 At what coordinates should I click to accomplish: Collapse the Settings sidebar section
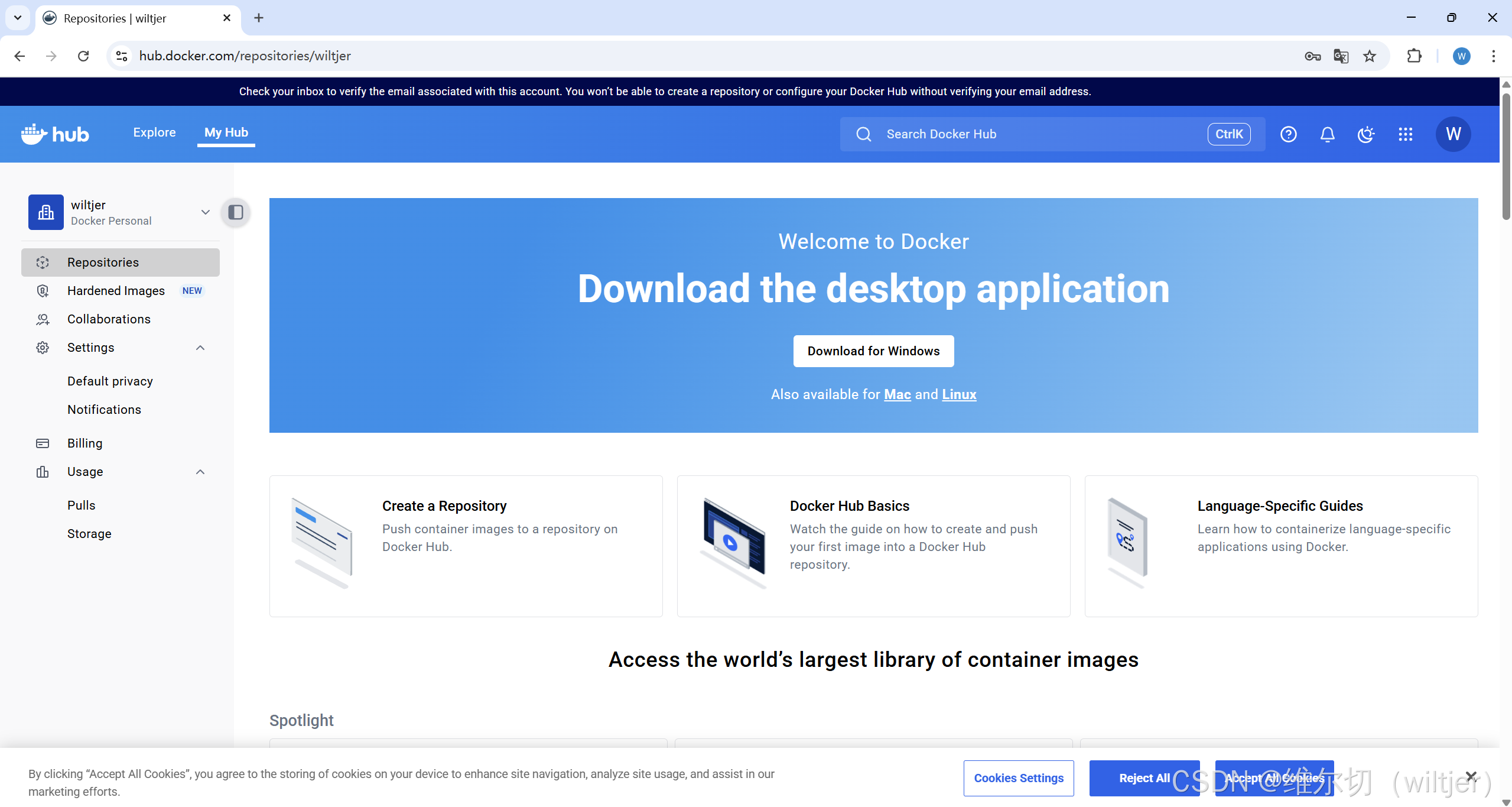click(x=200, y=348)
